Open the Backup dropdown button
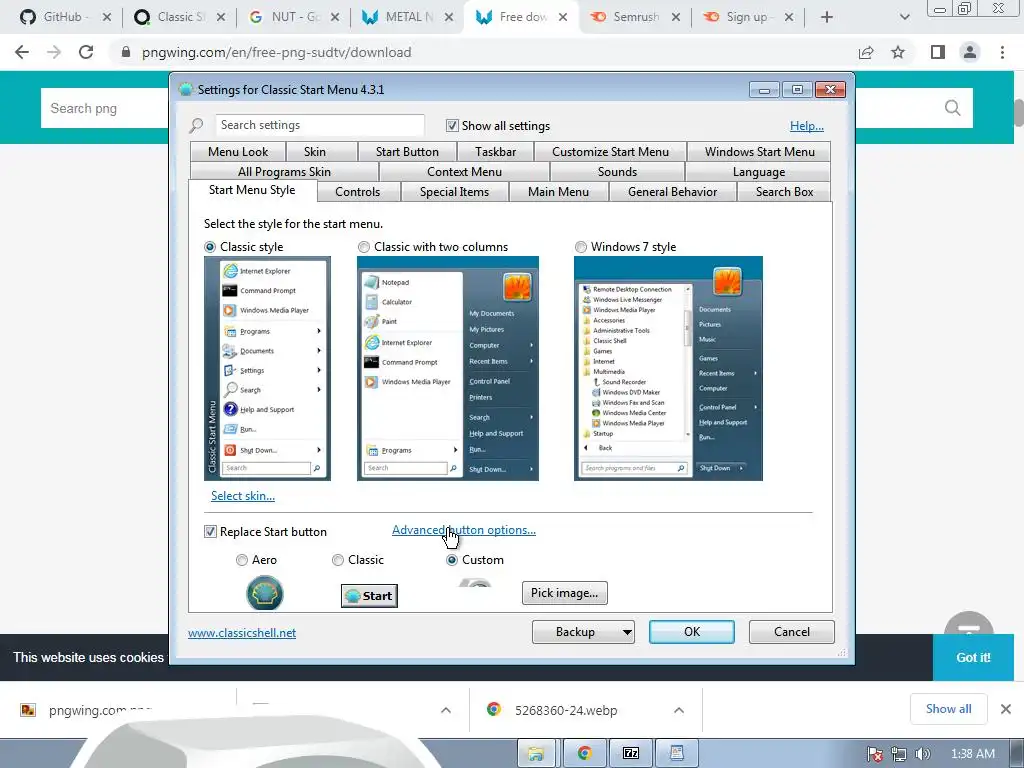1024x768 pixels. pos(583,632)
